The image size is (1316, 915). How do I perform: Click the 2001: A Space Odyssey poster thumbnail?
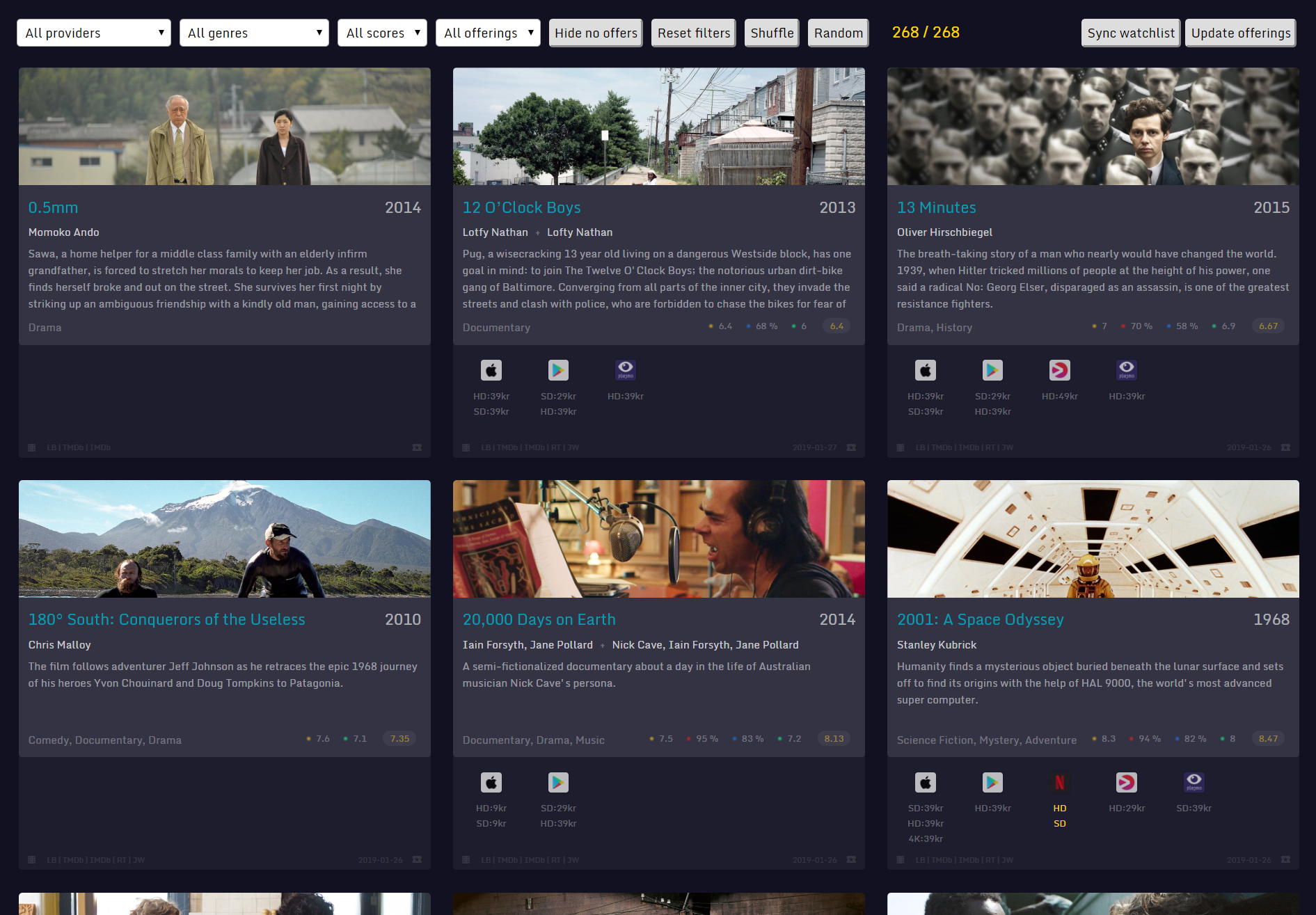(x=1093, y=539)
